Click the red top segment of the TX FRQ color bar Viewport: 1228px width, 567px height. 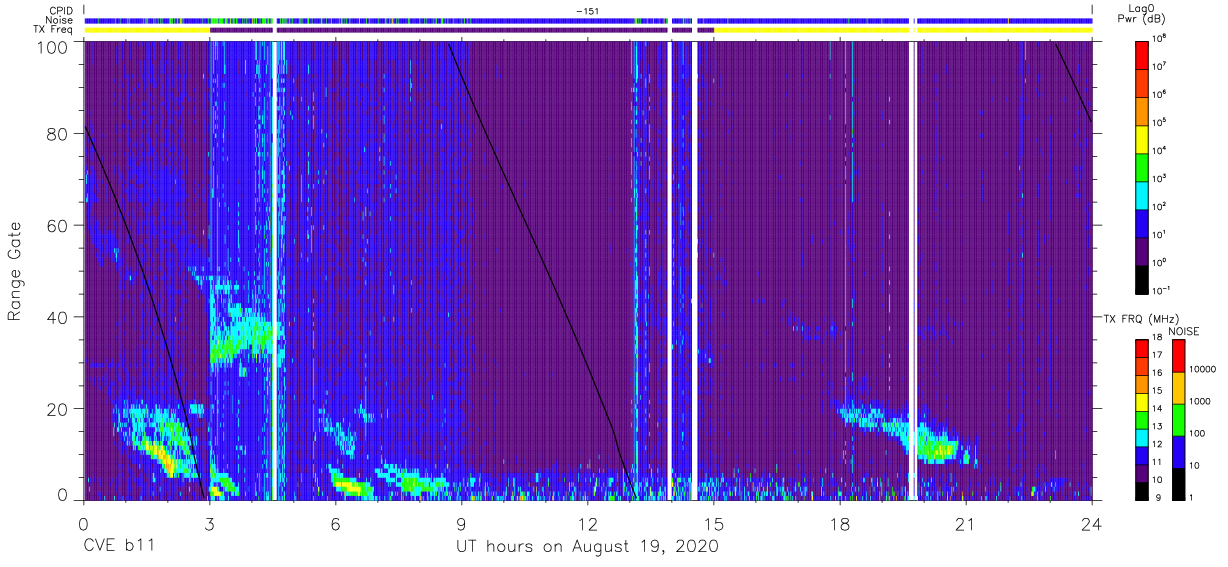click(1143, 349)
